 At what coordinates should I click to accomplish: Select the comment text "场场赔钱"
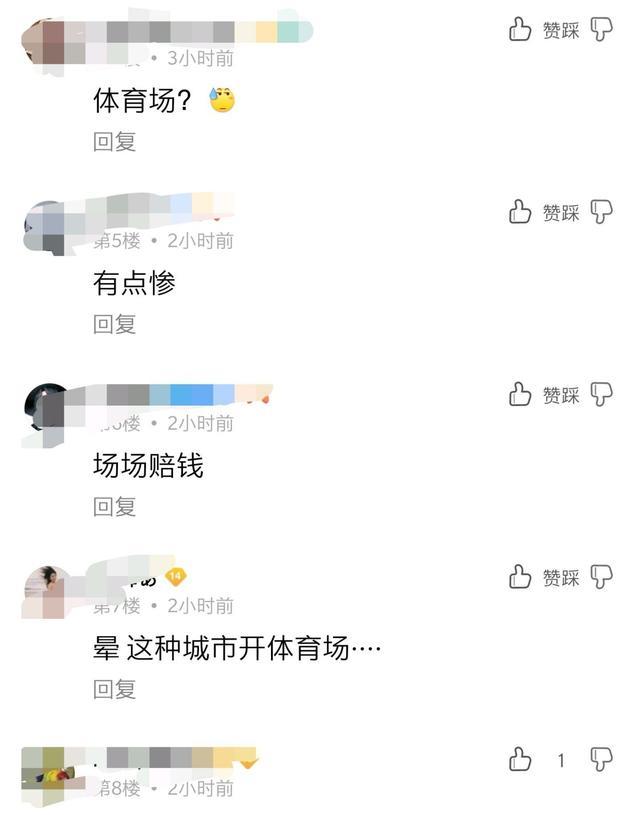tap(148, 465)
